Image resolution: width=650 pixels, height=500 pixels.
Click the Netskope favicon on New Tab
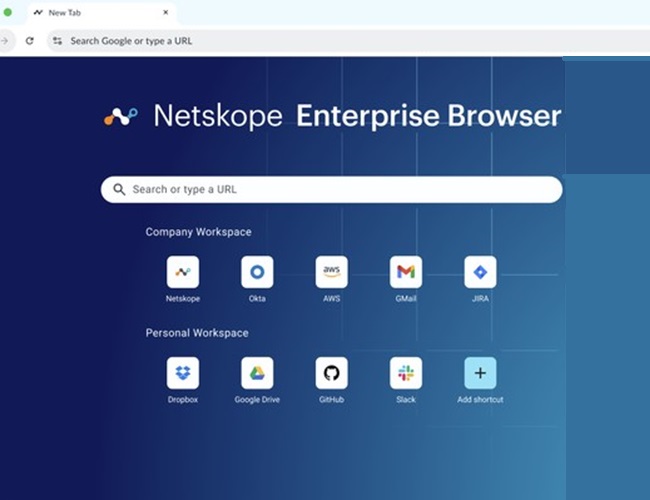pos(38,12)
